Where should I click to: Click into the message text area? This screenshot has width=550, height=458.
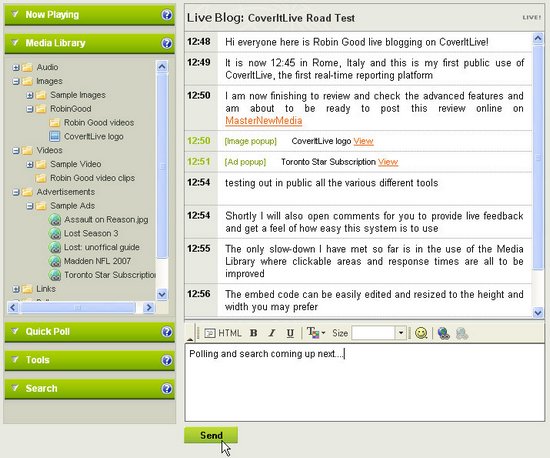[x=364, y=383]
